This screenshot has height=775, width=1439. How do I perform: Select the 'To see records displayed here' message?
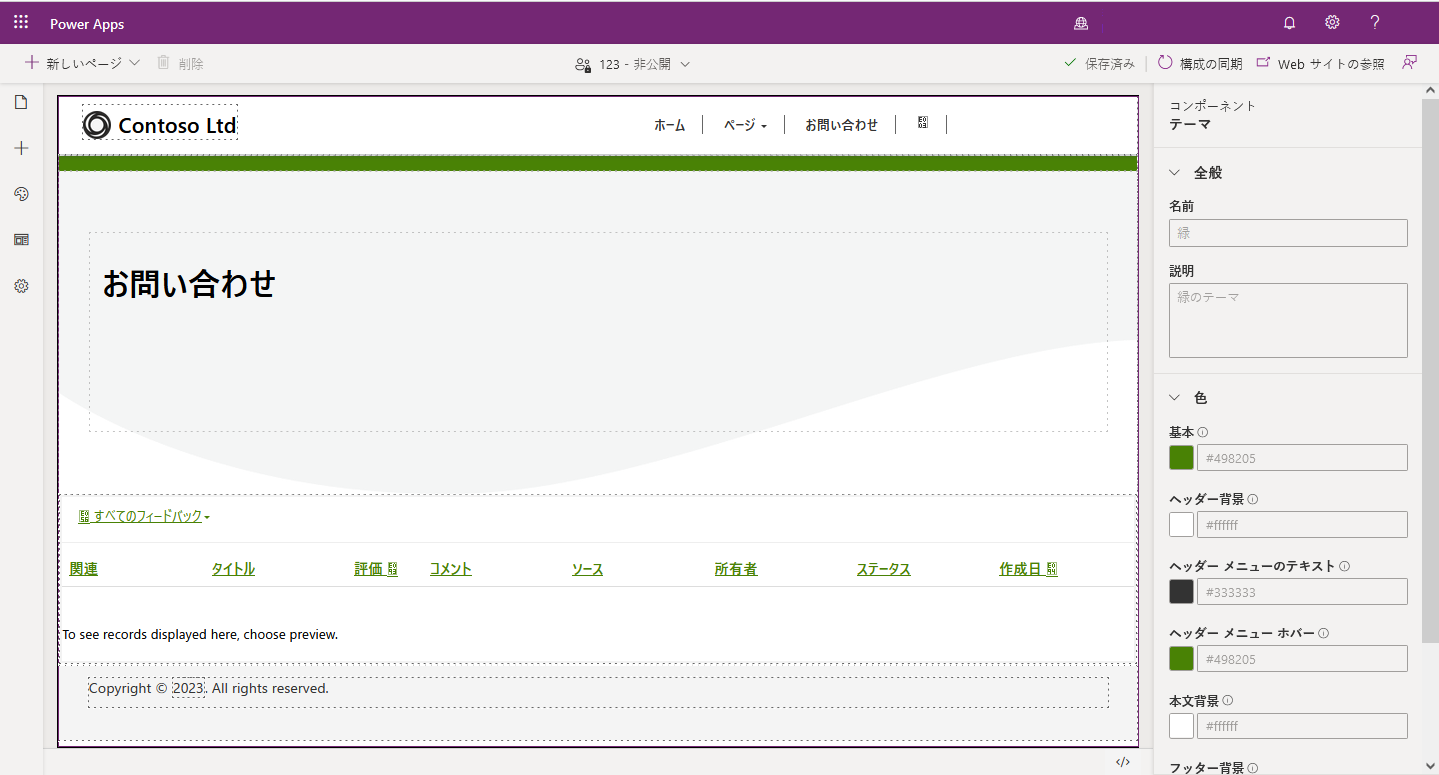pyautogui.click(x=200, y=634)
